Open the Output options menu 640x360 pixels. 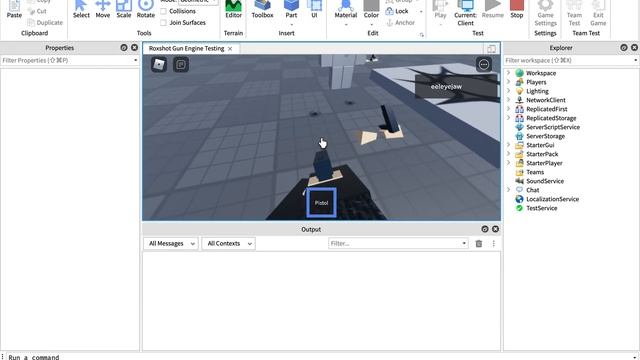pyautogui.click(x=493, y=243)
